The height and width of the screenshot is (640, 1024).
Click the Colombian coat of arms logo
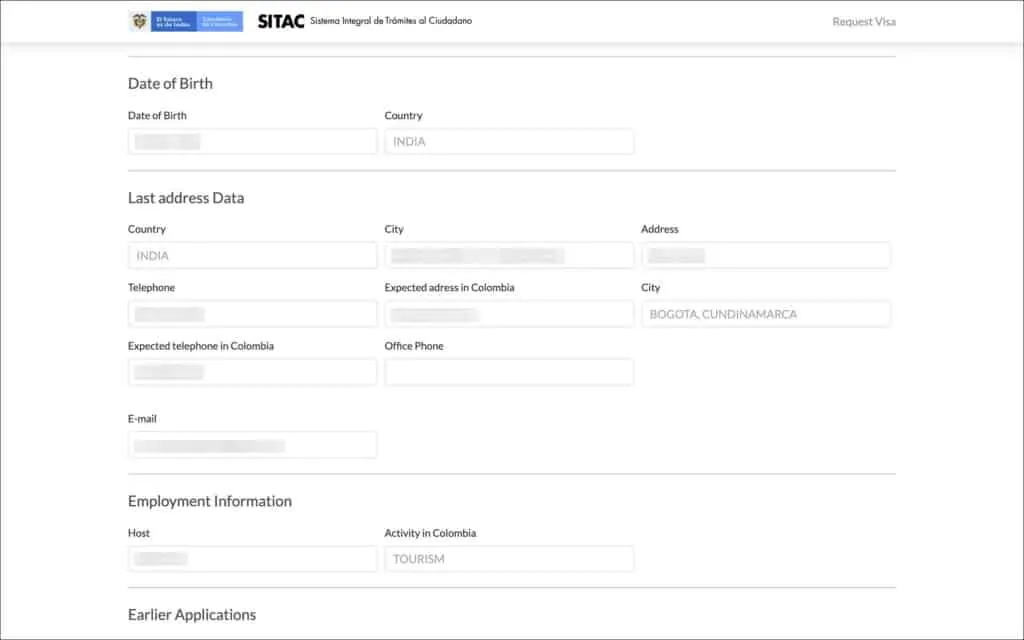pyautogui.click(x=138, y=21)
